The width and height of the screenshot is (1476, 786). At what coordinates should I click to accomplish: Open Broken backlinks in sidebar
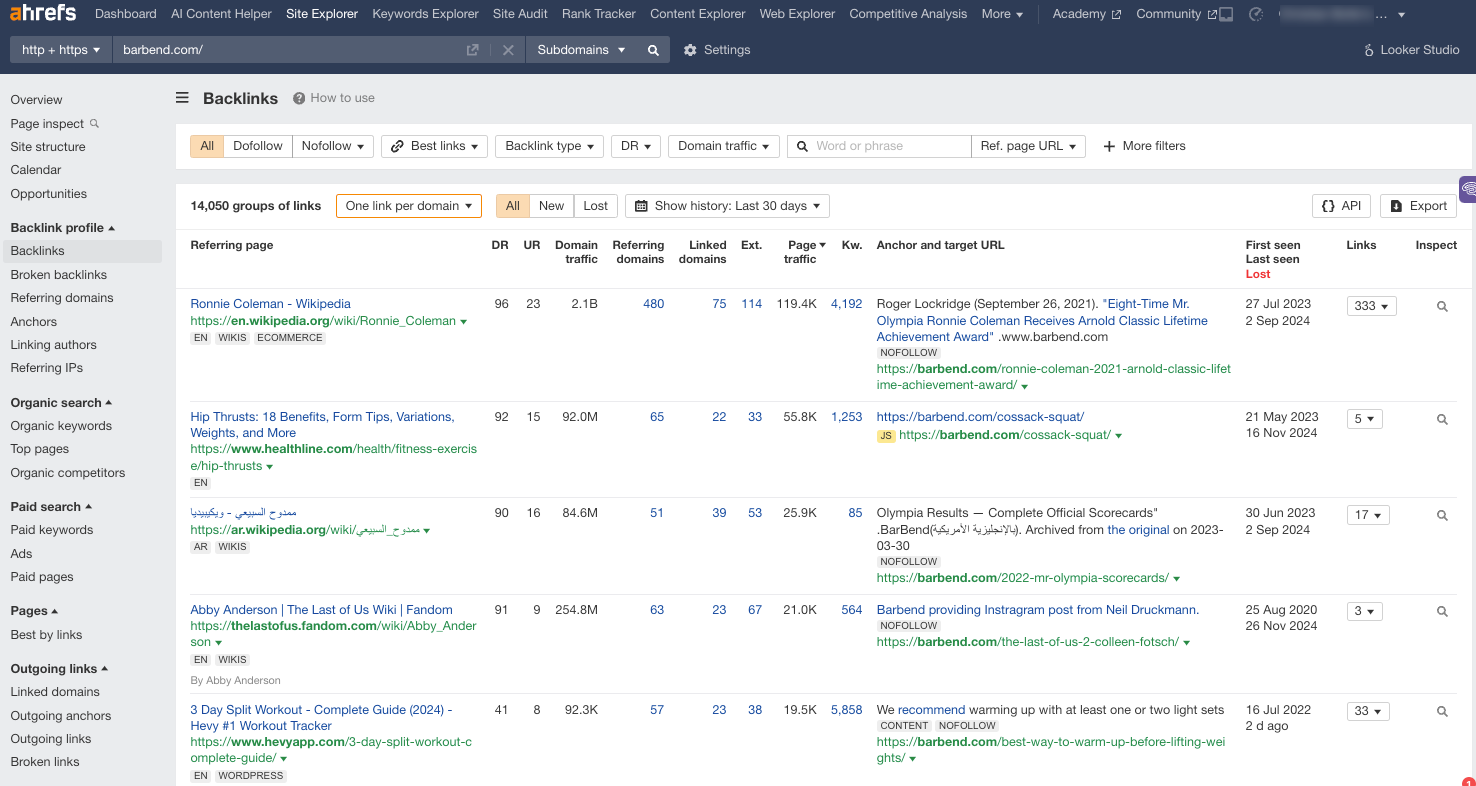click(x=59, y=275)
